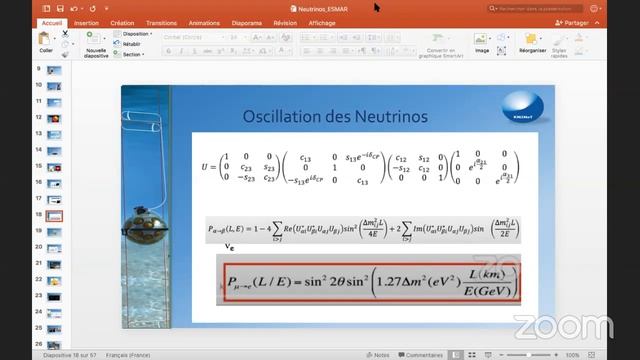The width and height of the screenshot is (640, 360).
Task: Click the copy icon below scissors
Action: [x=65, y=44]
